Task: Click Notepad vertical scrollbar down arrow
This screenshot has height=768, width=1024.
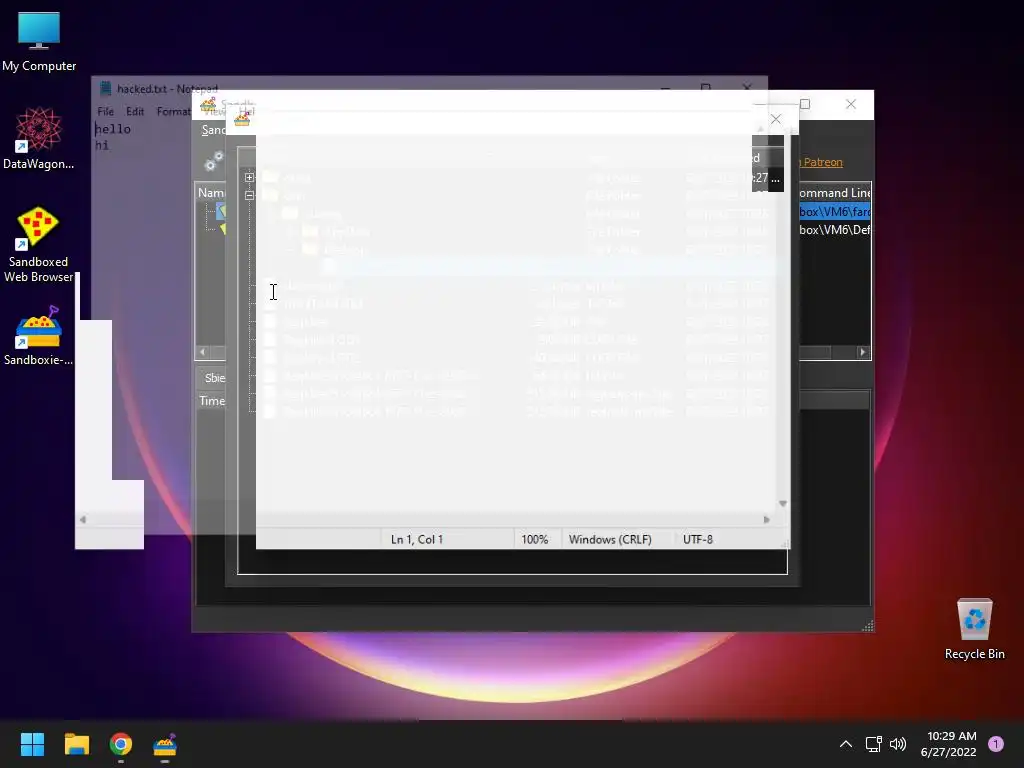Action: coord(782,504)
